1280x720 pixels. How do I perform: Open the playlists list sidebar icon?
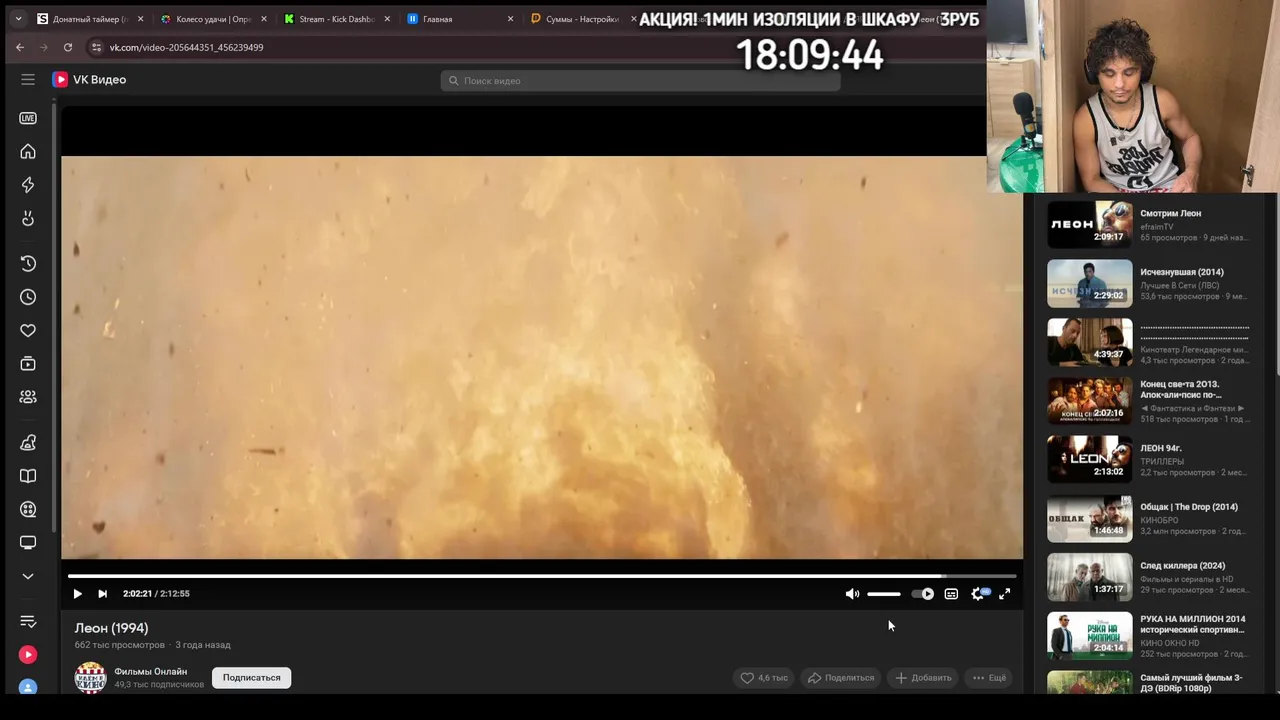coord(28,622)
